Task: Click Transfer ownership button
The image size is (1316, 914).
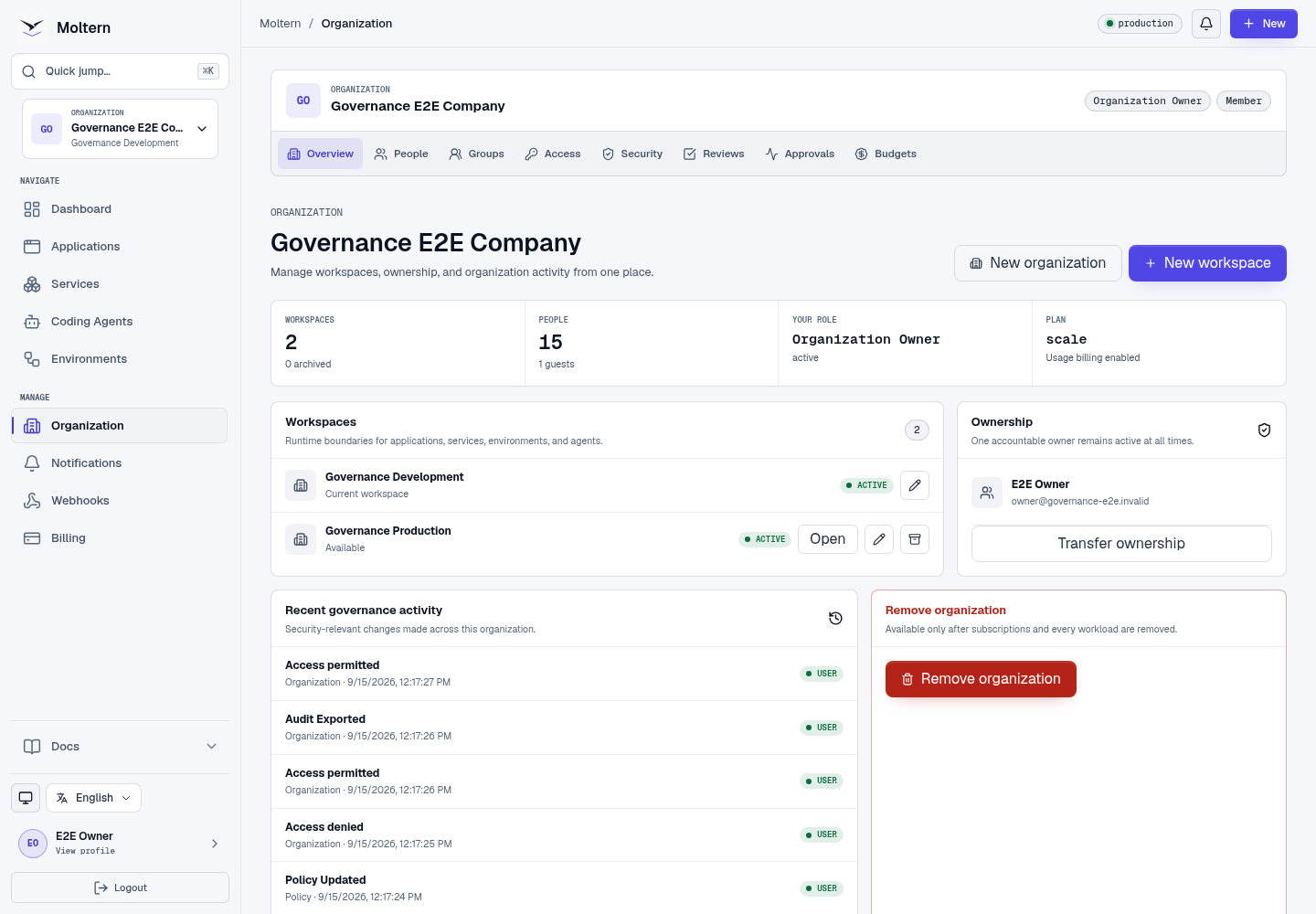Action: coord(1121,544)
